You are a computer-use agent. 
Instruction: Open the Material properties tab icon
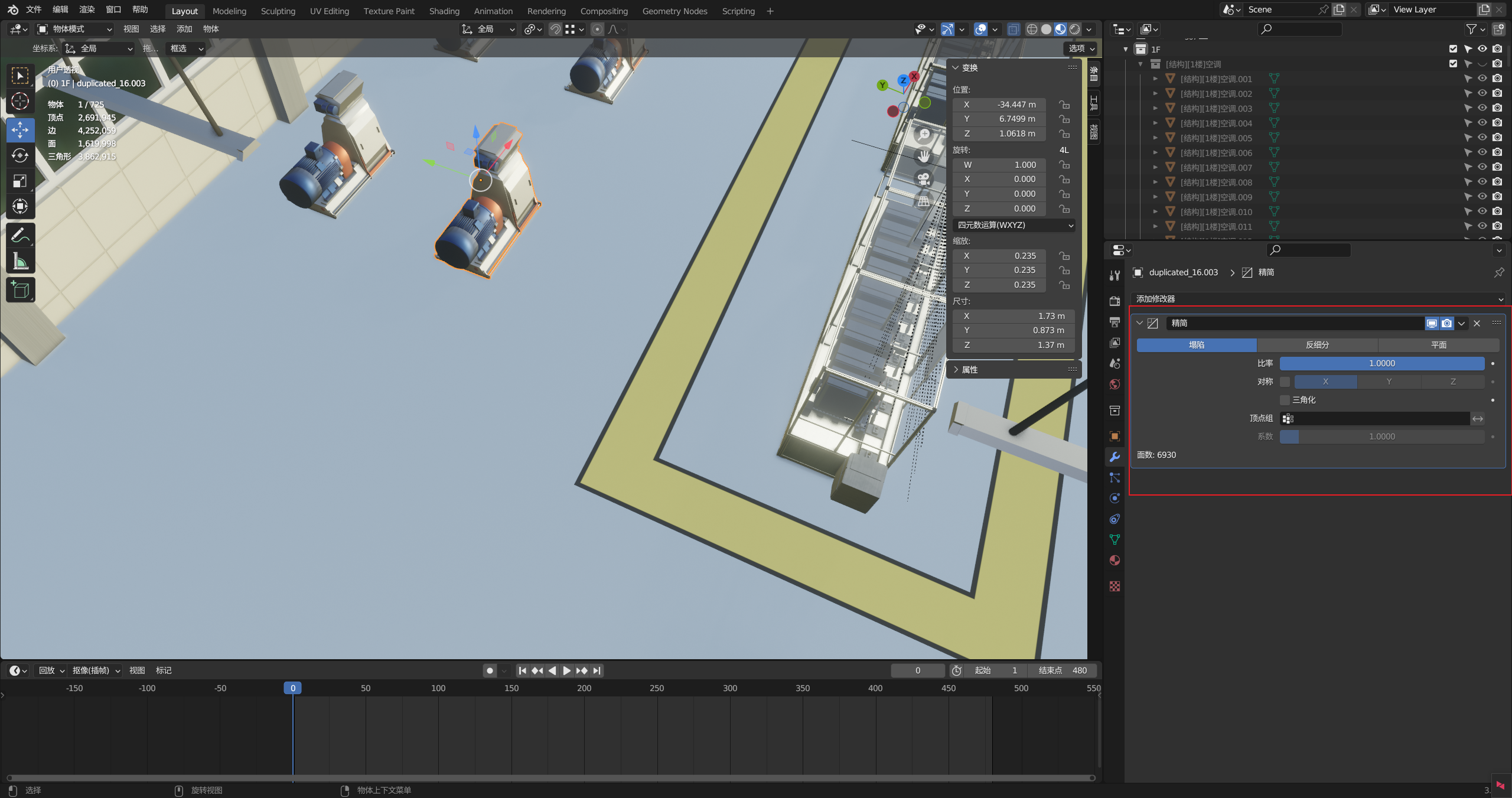coord(1115,560)
